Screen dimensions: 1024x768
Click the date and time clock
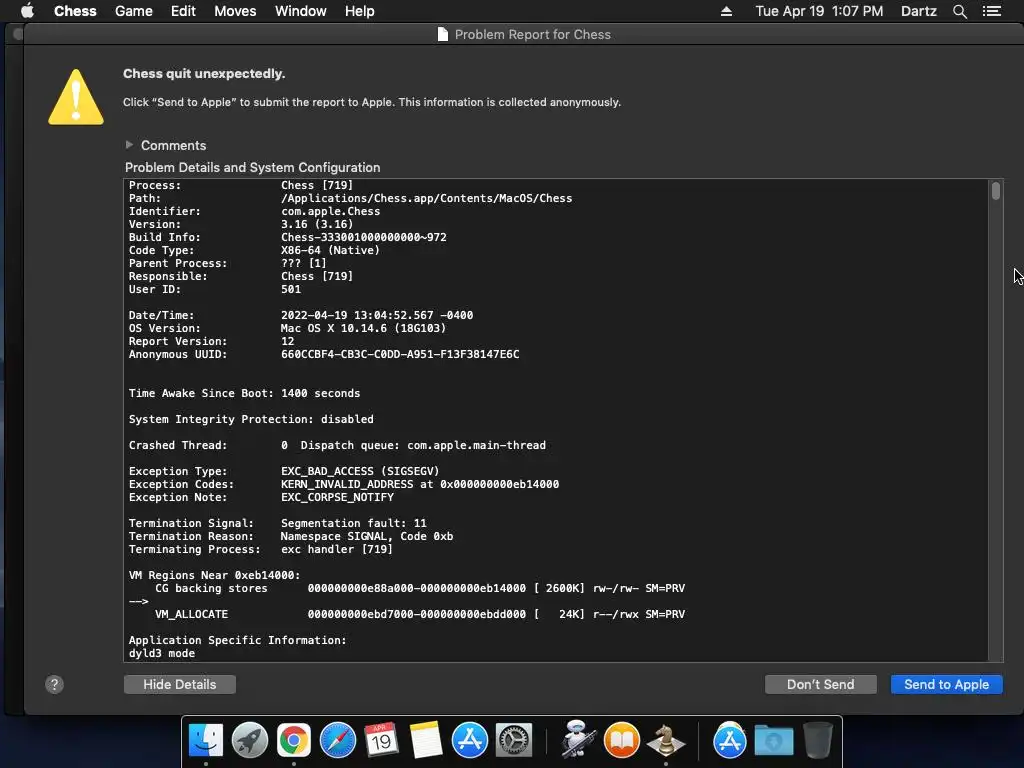click(x=819, y=11)
